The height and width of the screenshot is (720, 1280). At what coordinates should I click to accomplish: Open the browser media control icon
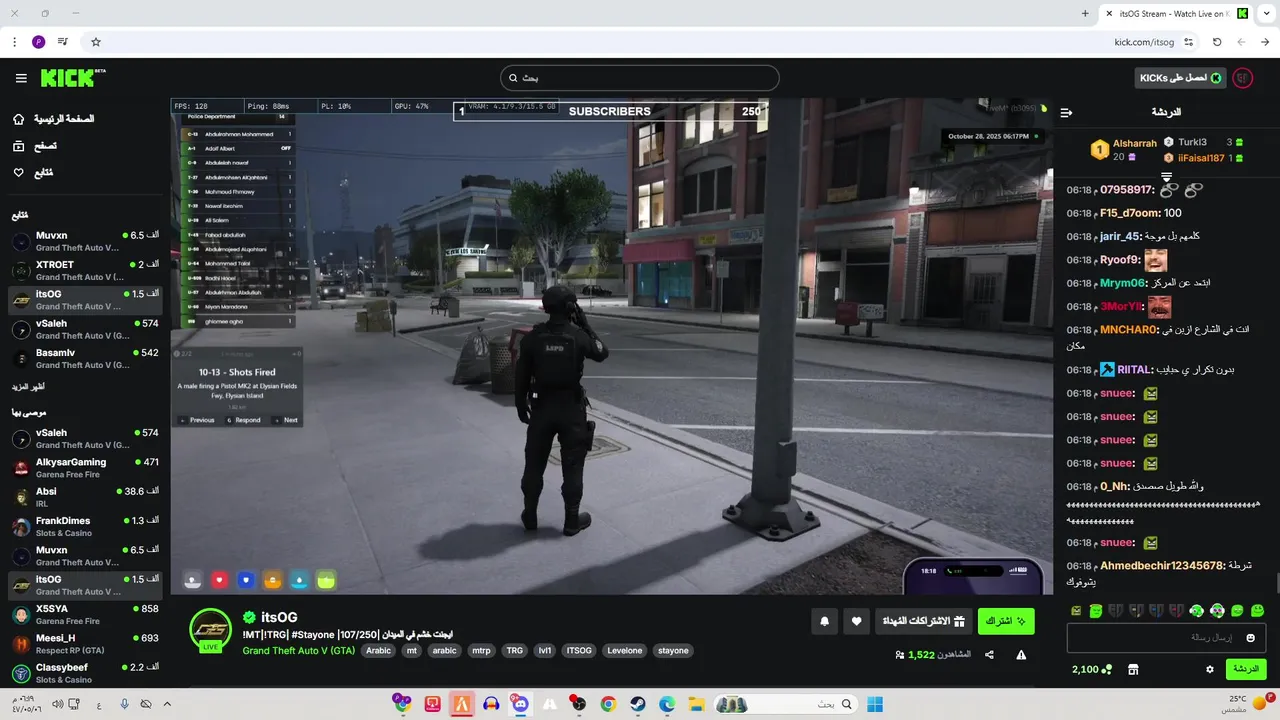[63, 42]
